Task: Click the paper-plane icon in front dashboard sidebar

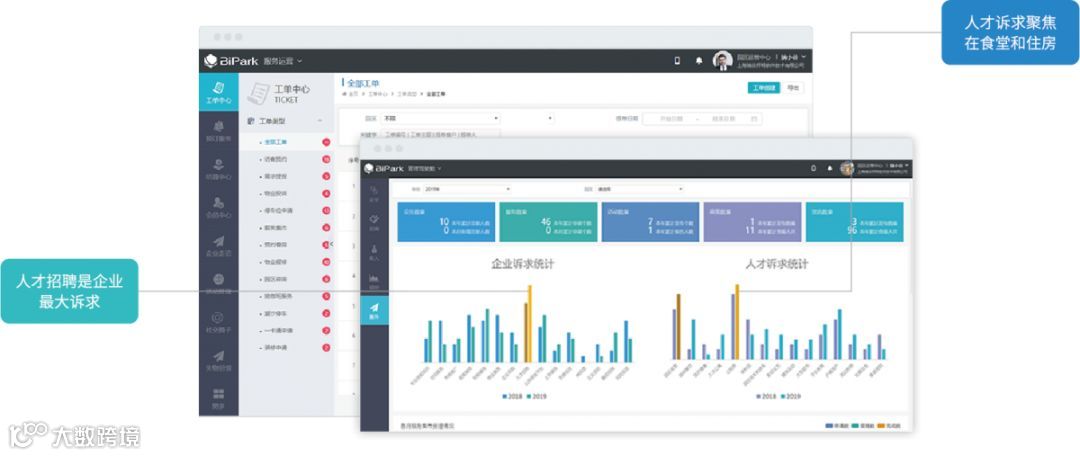Action: click(x=374, y=311)
